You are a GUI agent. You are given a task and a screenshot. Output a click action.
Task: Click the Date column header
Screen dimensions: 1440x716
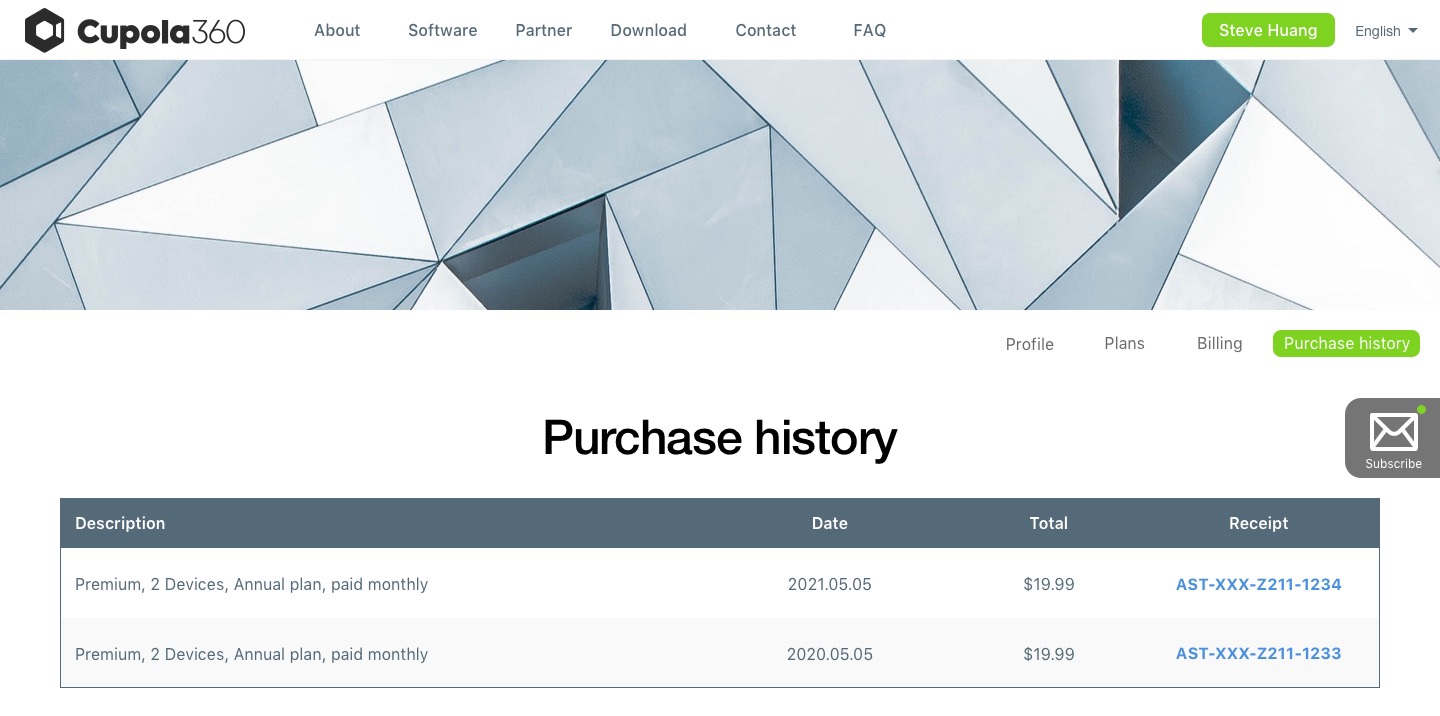[830, 523]
